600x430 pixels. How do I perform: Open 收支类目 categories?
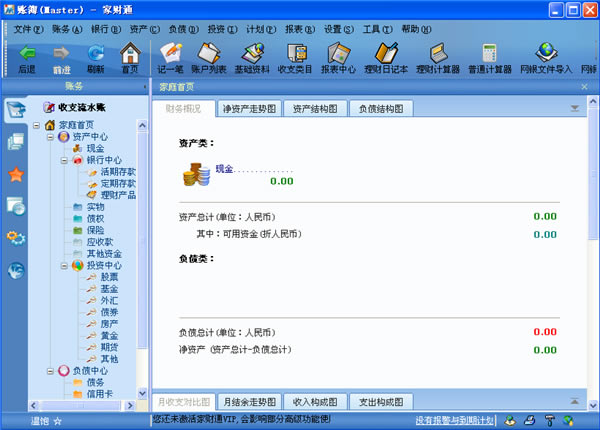point(295,58)
